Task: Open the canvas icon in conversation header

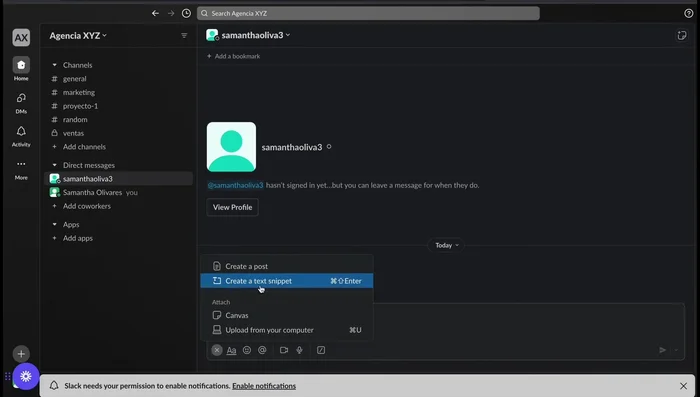Action: [x=681, y=36]
